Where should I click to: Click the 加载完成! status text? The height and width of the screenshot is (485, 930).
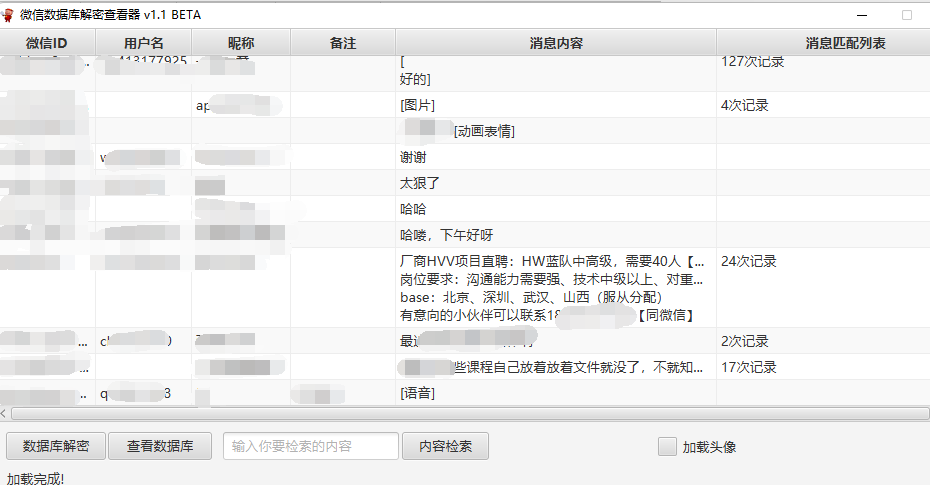click(x=35, y=478)
